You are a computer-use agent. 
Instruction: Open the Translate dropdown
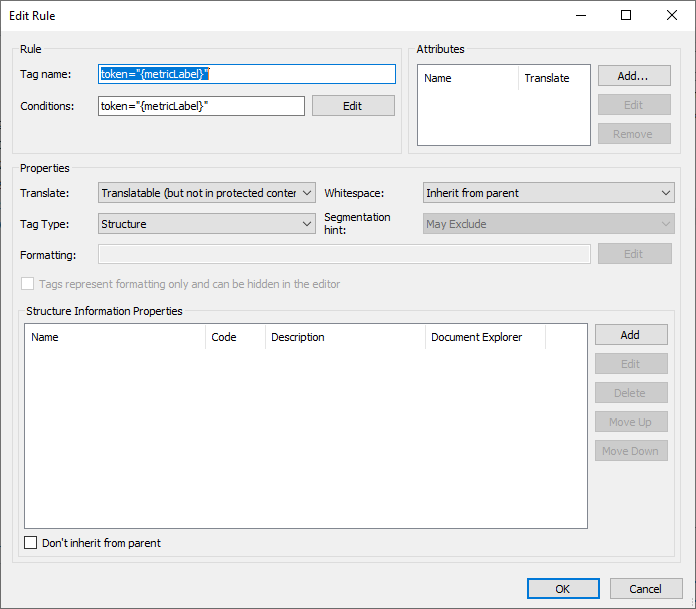(x=207, y=193)
